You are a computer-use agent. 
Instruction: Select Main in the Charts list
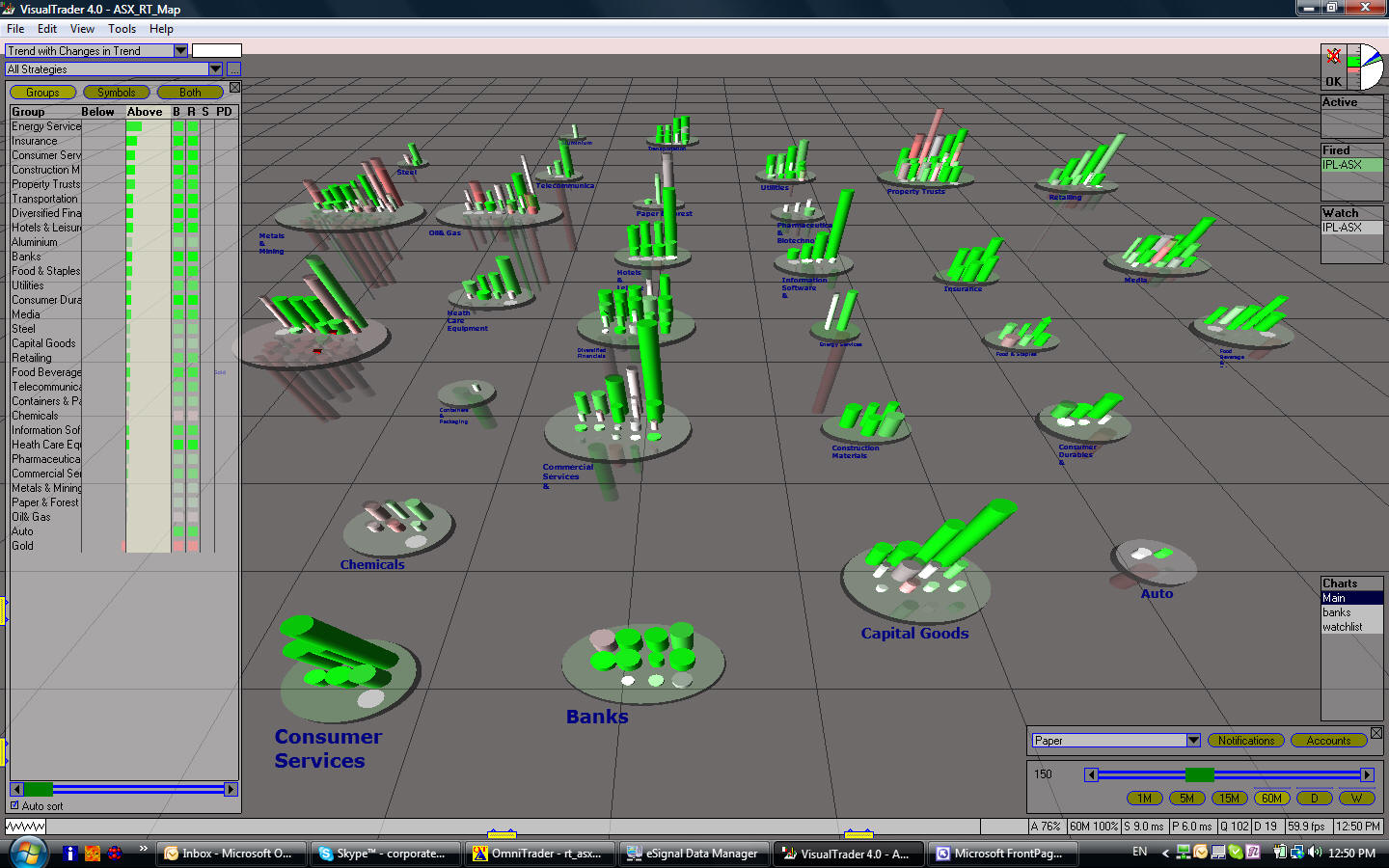pyautogui.click(x=1351, y=598)
